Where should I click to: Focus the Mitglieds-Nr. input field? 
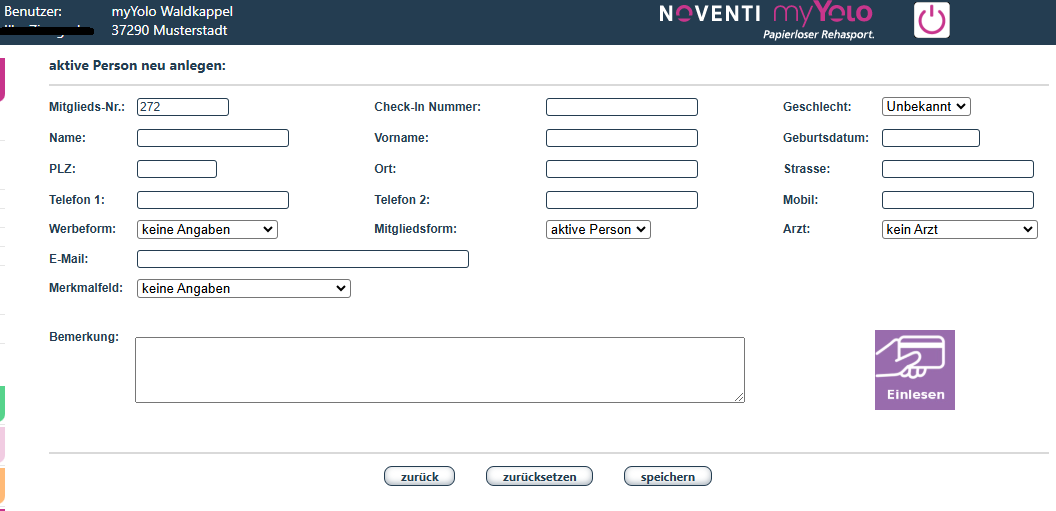(183, 107)
